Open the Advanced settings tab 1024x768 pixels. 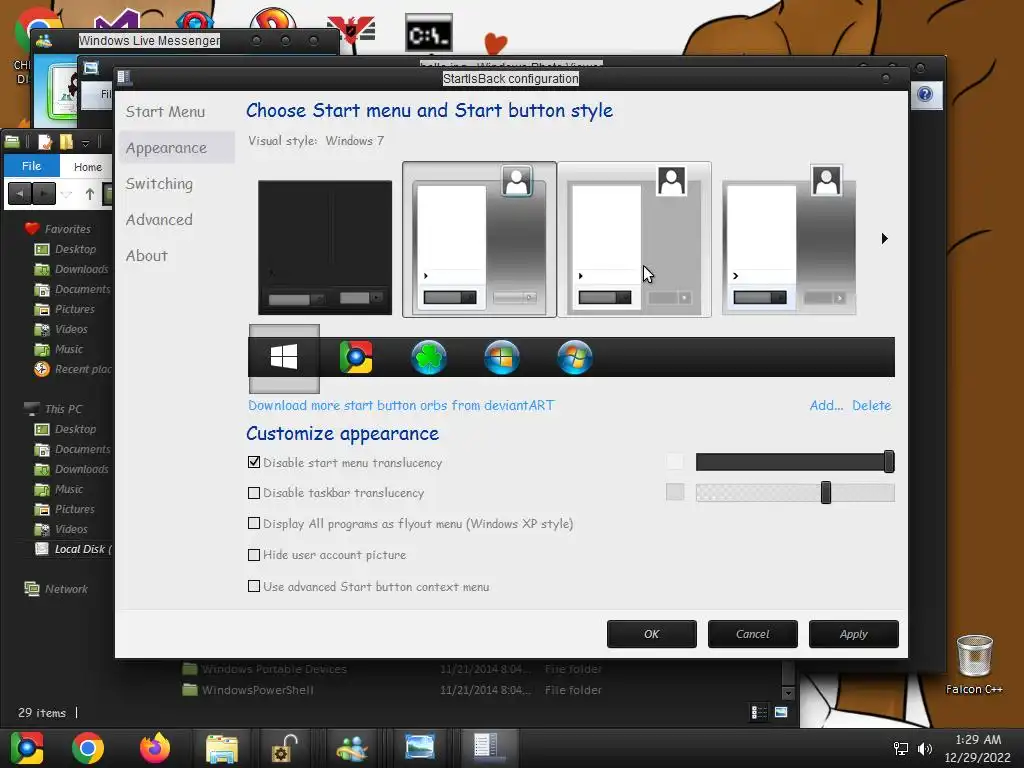pyautogui.click(x=159, y=220)
